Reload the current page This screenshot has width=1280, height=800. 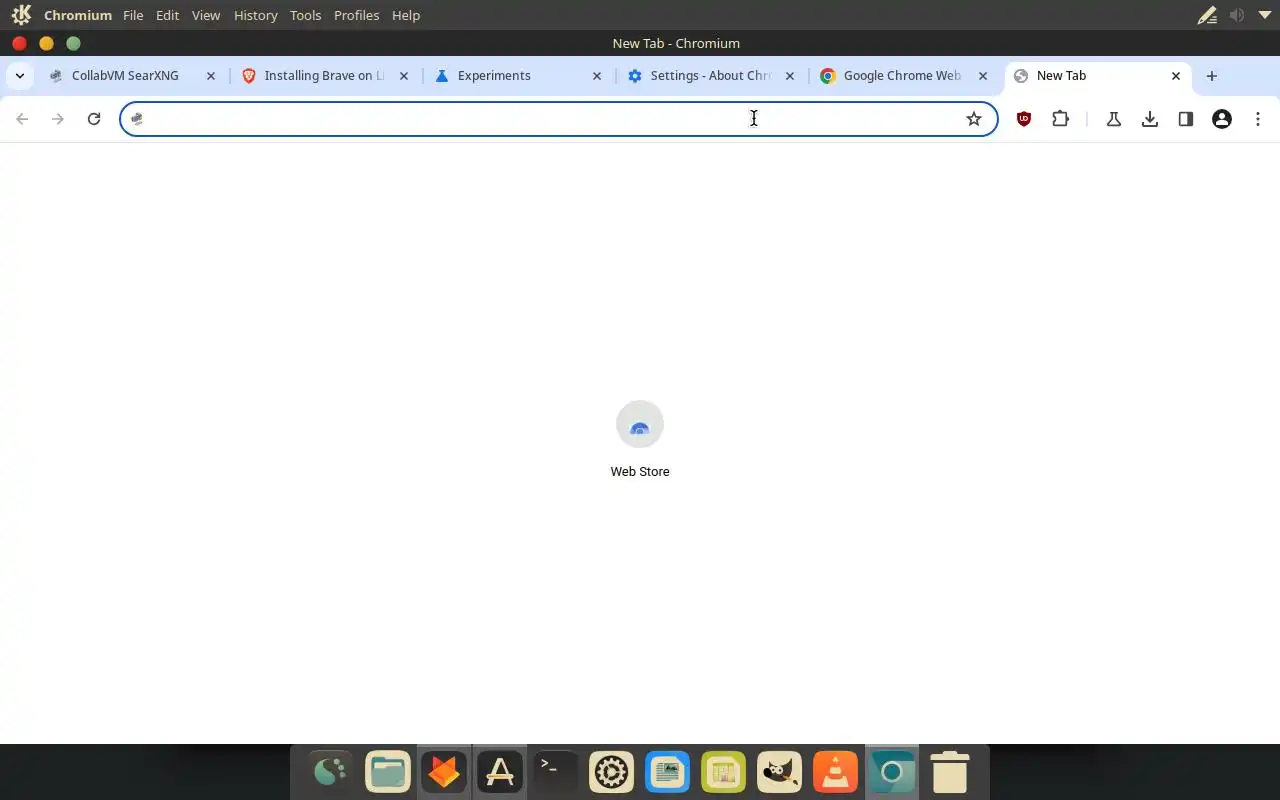[x=94, y=119]
